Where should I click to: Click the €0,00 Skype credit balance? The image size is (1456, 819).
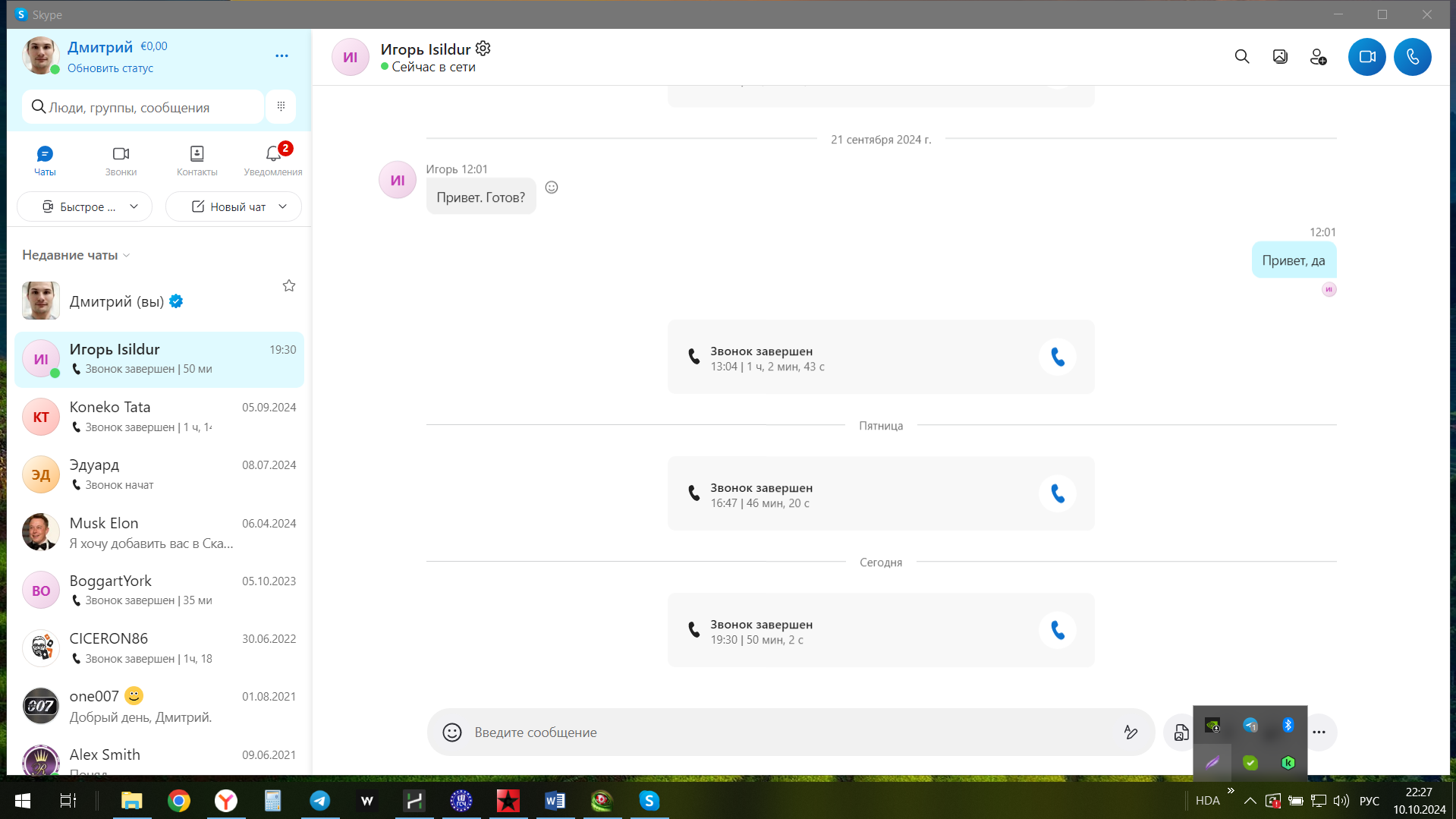(154, 46)
